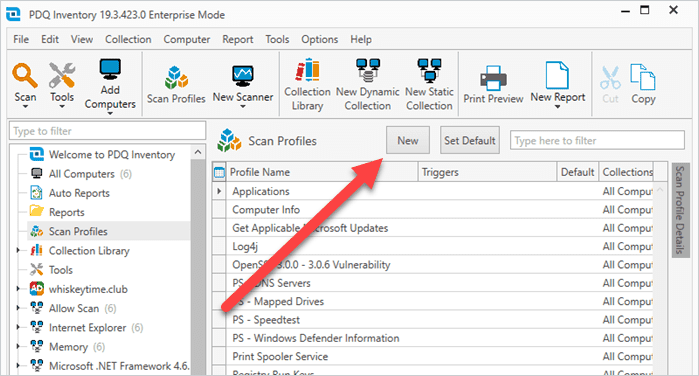Click Add Computers in the toolbar
The width and height of the screenshot is (699, 376).
110,85
